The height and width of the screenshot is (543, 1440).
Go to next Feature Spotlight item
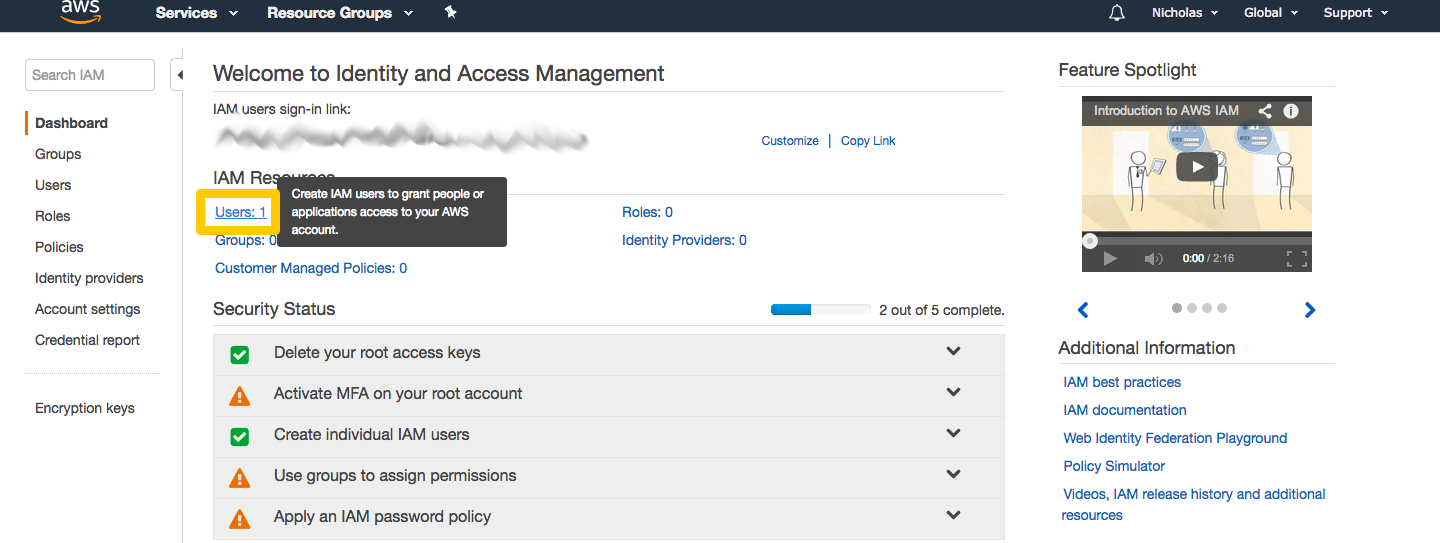point(1310,310)
